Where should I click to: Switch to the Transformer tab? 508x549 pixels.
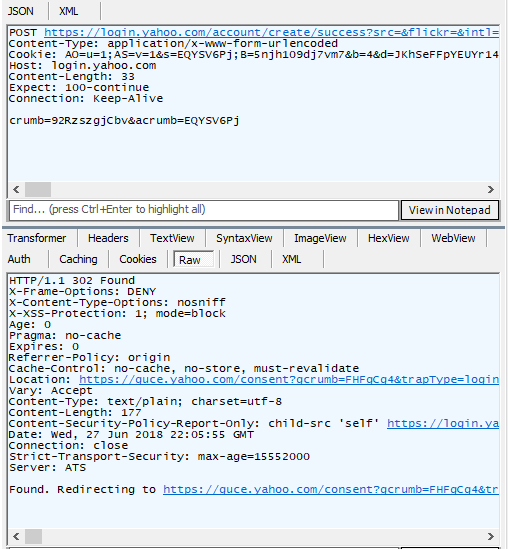click(x=37, y=238)
